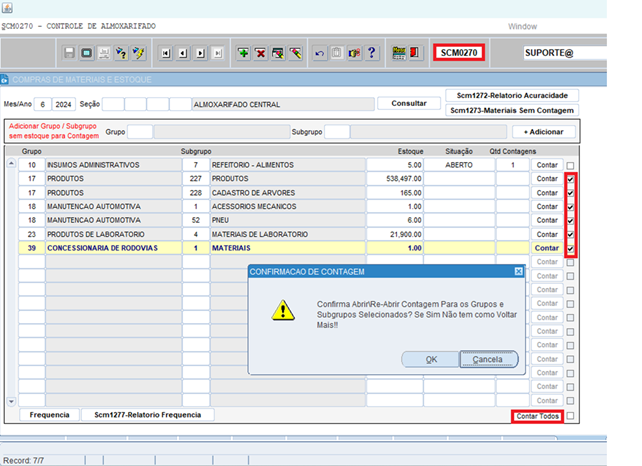The width and height of the screenshot is (642, 466).
Task: Toggle the checkbox for Refeitorio - Alimentos
Action: [570, 165]
